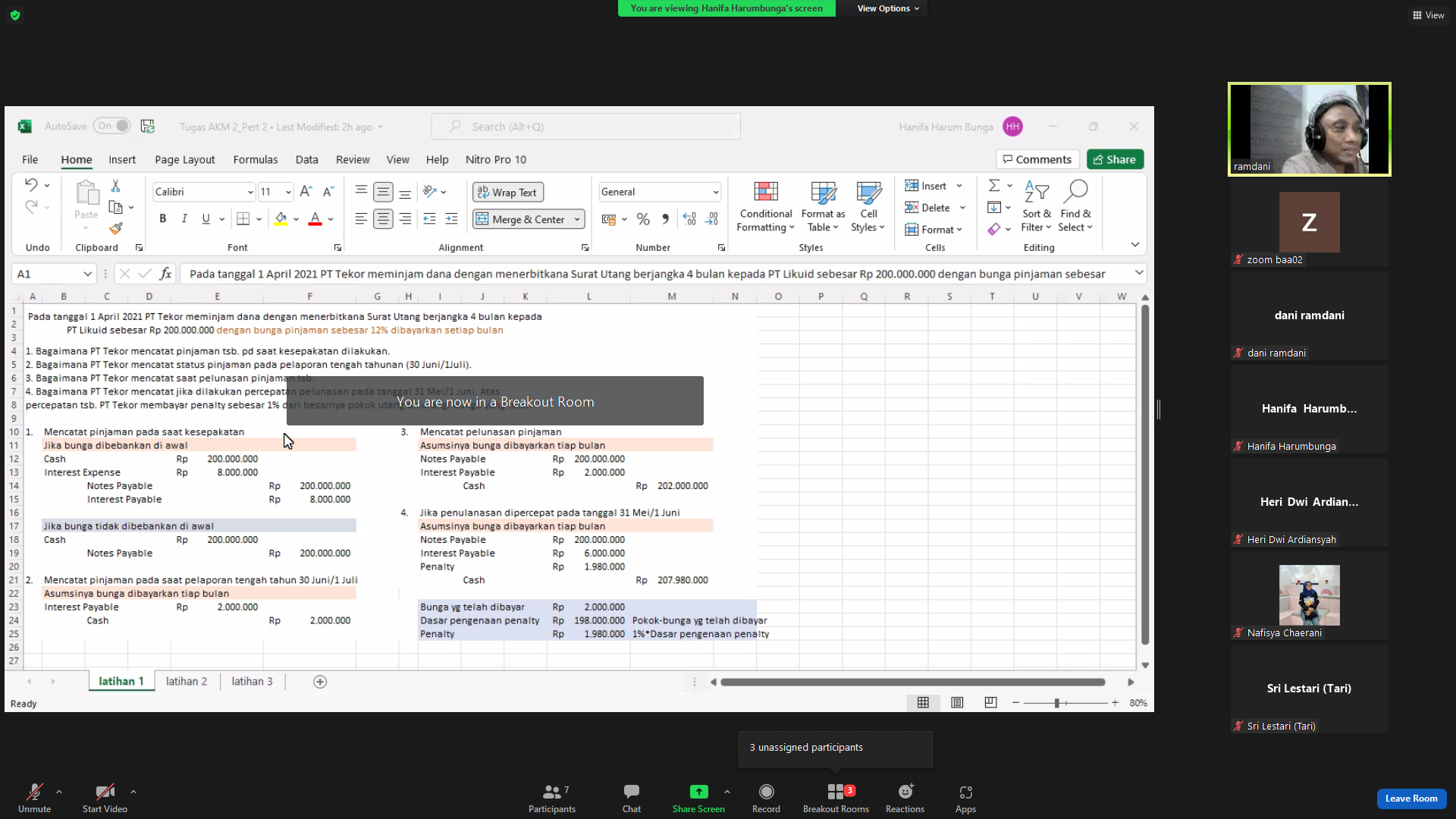The width and height of the screenshot is (1456, 819).
Task: Open the number format General dropdown
Action: (x=715, y=192)
